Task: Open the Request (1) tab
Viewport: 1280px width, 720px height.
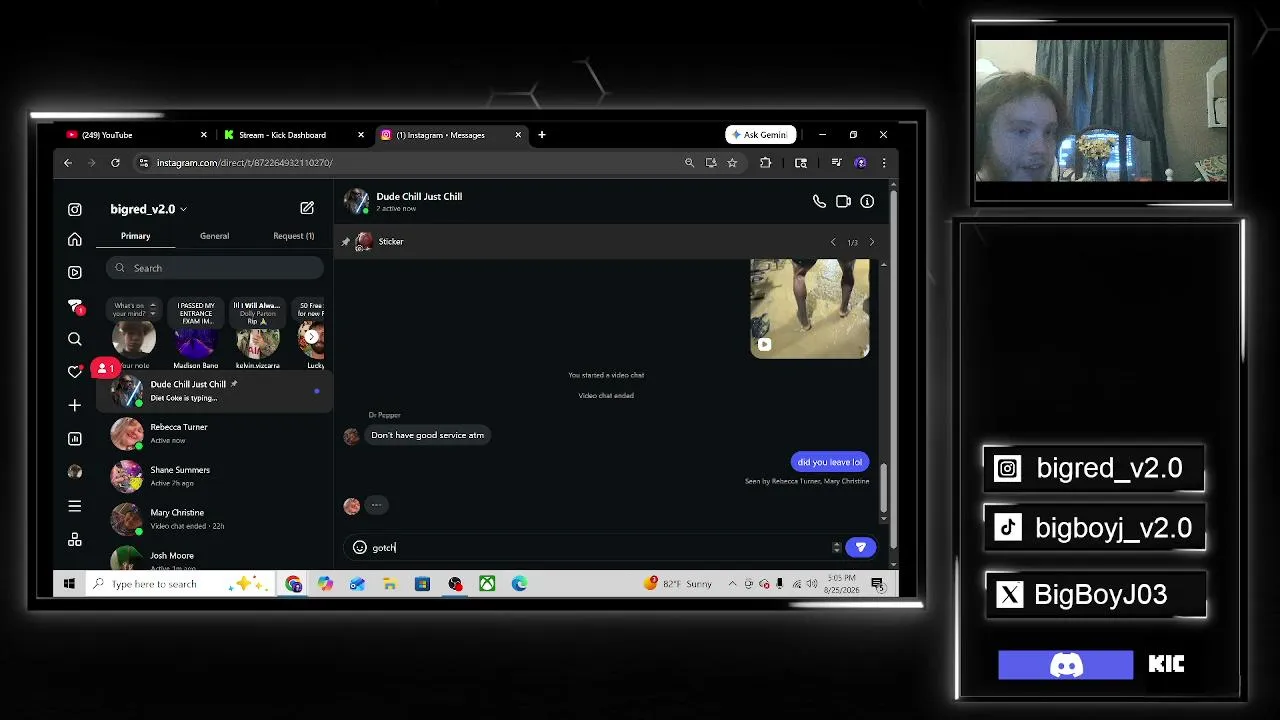Action: pyautogui.click(x=293, y=236)
